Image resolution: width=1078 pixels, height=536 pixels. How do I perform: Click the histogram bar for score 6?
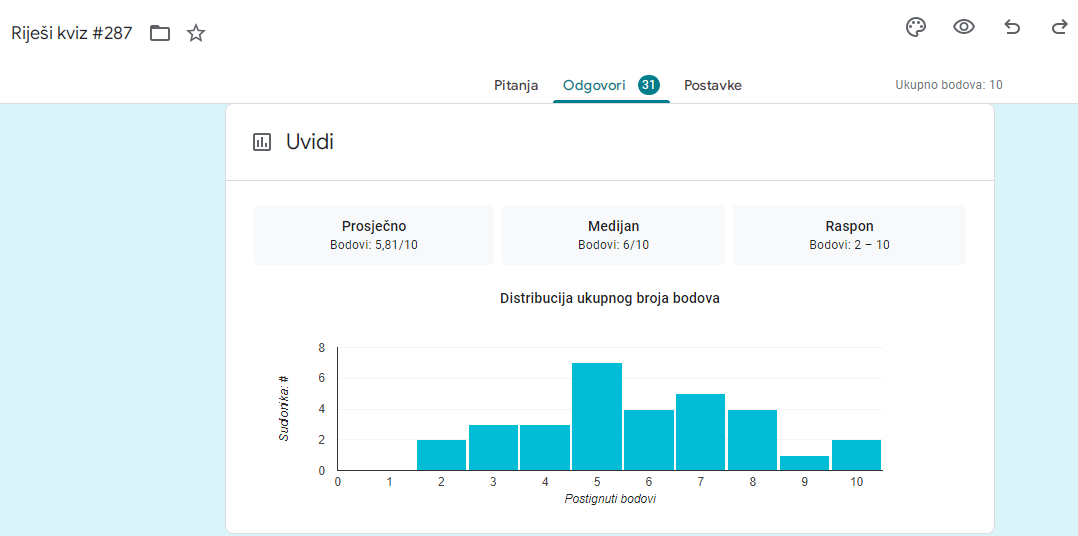point(649,440)
